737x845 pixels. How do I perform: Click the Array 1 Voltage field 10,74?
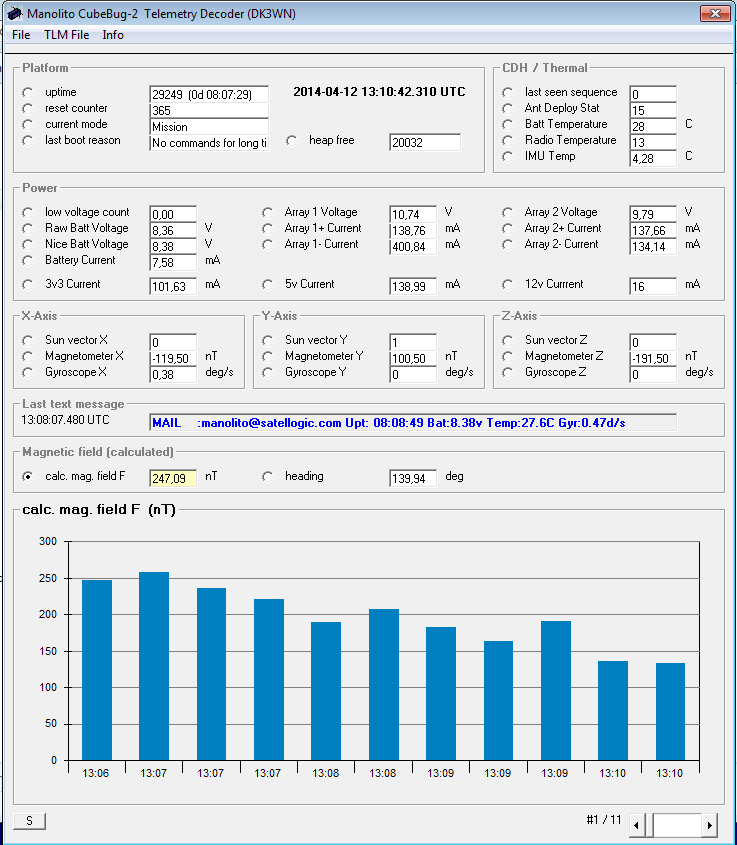[x=413, y=214]
